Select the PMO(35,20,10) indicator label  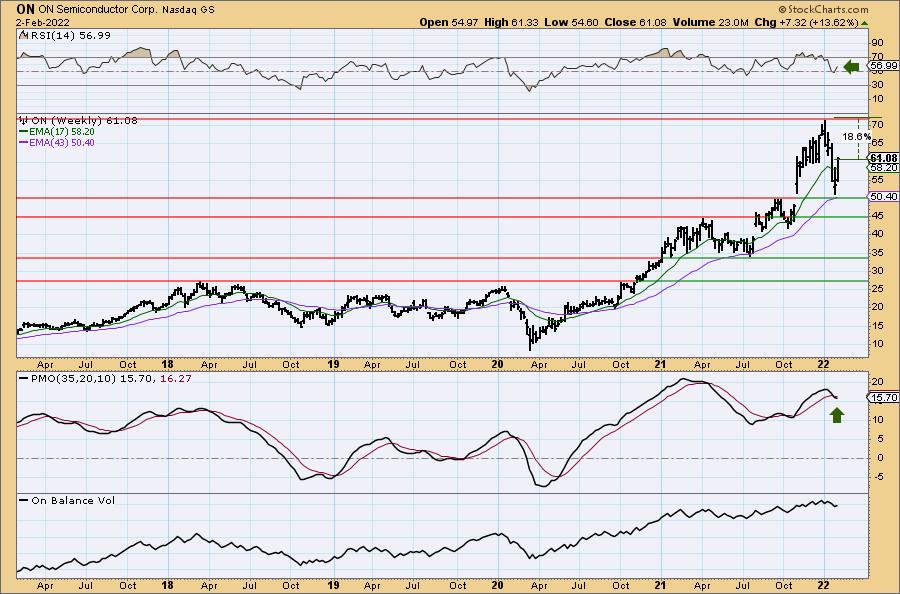(x=73, y=379)
